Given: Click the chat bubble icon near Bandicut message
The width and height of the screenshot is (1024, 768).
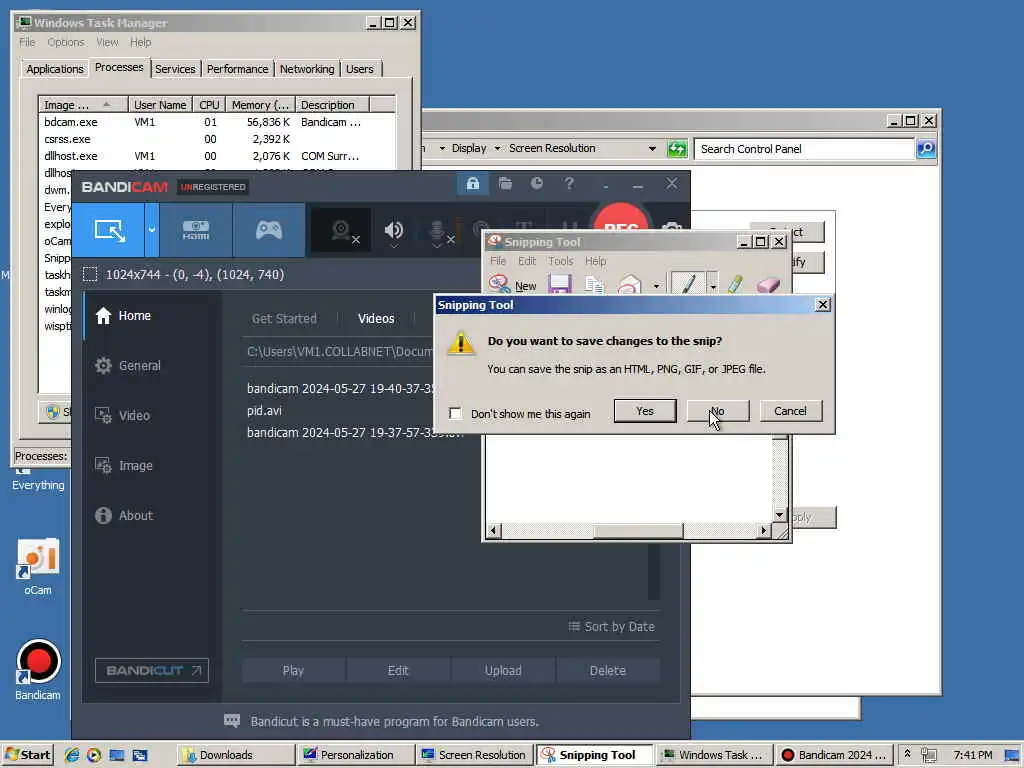Looking at the screenshot, I should [232, 721].
